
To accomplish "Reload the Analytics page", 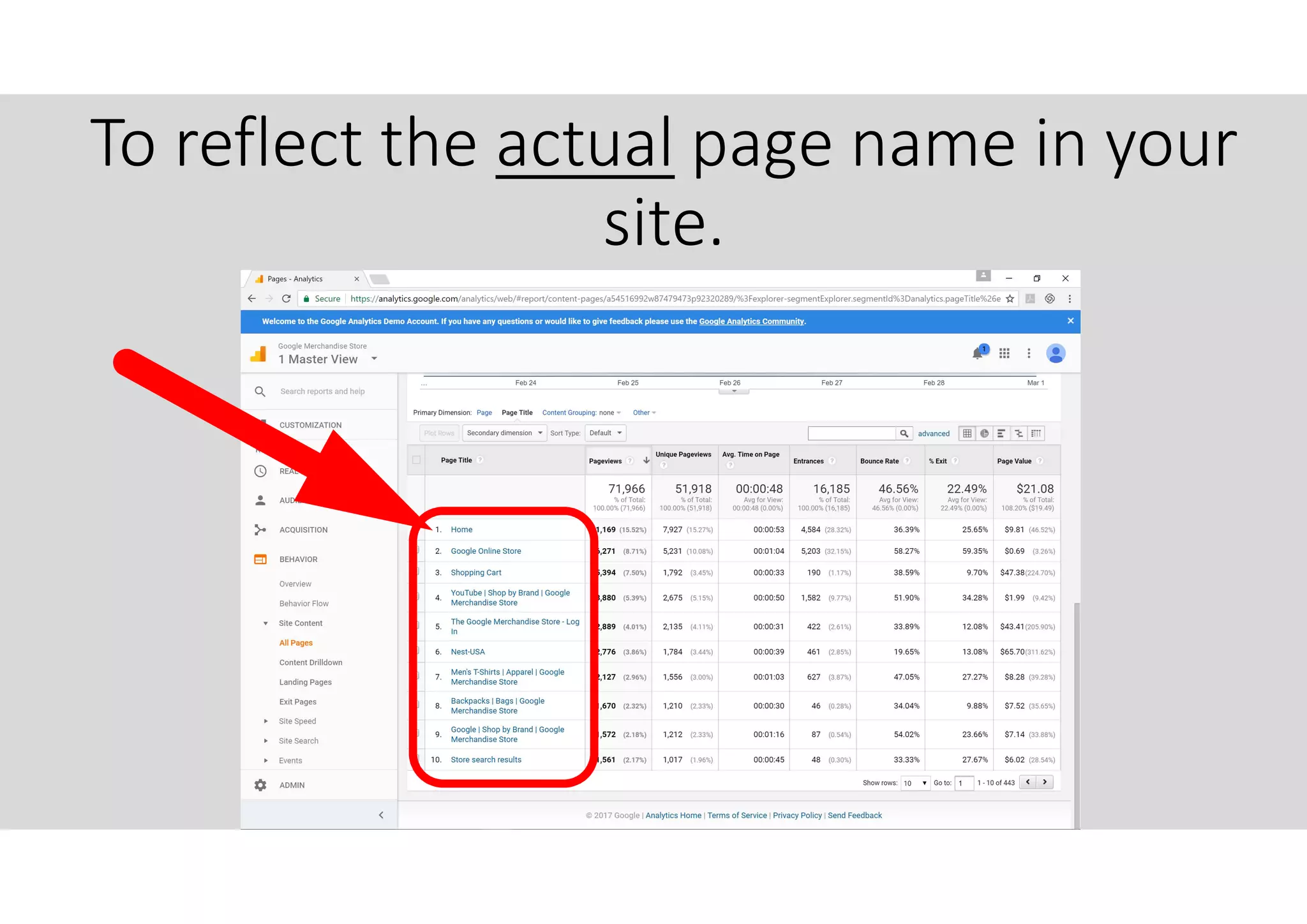I will [287, 299].
